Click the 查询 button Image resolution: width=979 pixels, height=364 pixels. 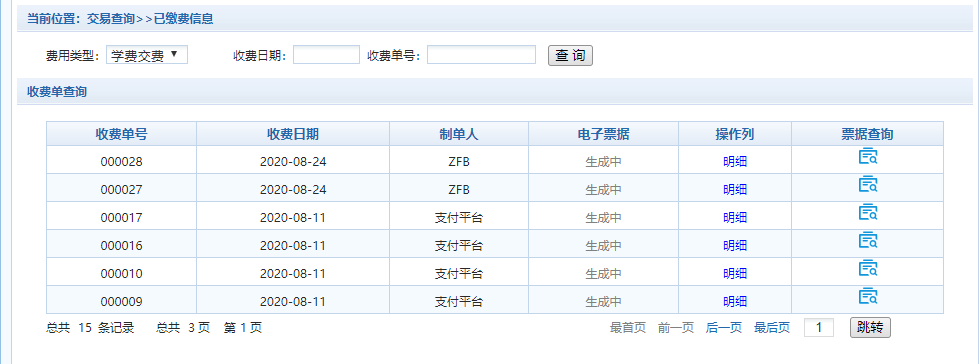(570, 56)
